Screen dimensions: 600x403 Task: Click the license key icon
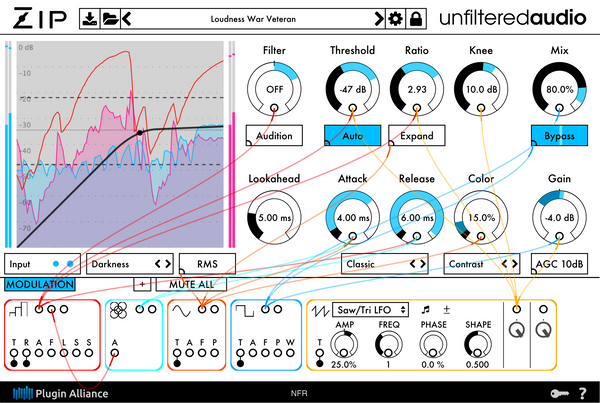559,393
